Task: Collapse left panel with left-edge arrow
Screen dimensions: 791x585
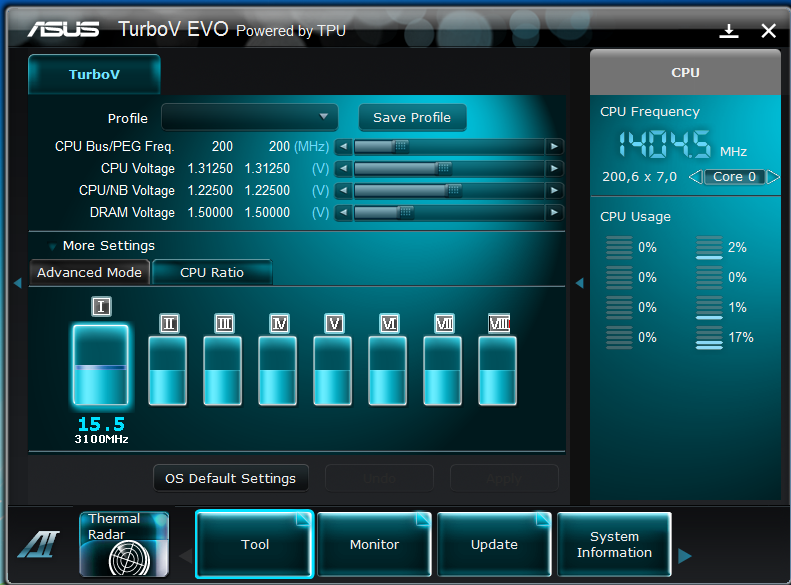Action: (18, 283)
